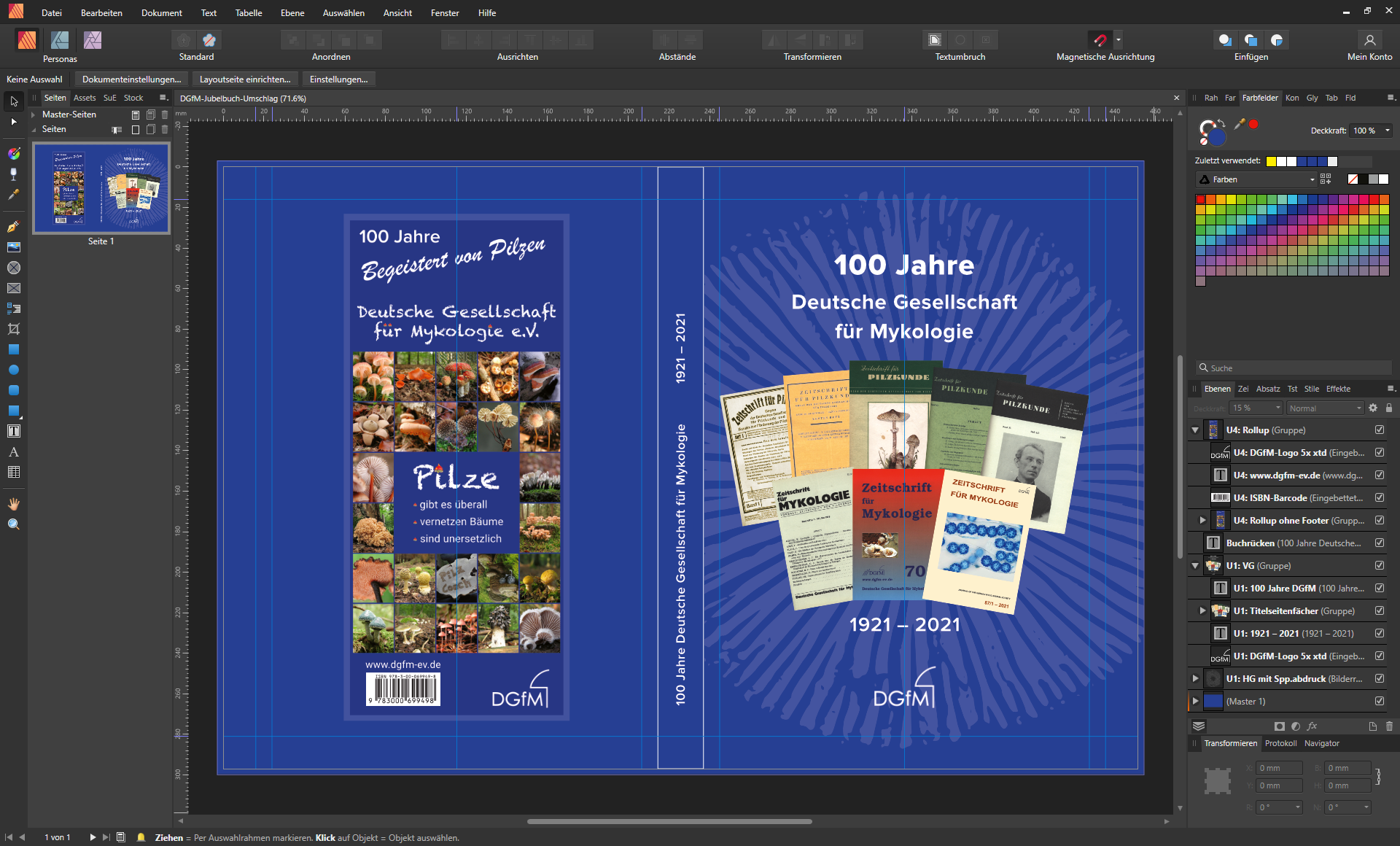Toggle visibility of U1: HG mit Spp.abdruck layer
Image resolution: width=1400 pixels, height=846 pixels.
coord(1380,679)
